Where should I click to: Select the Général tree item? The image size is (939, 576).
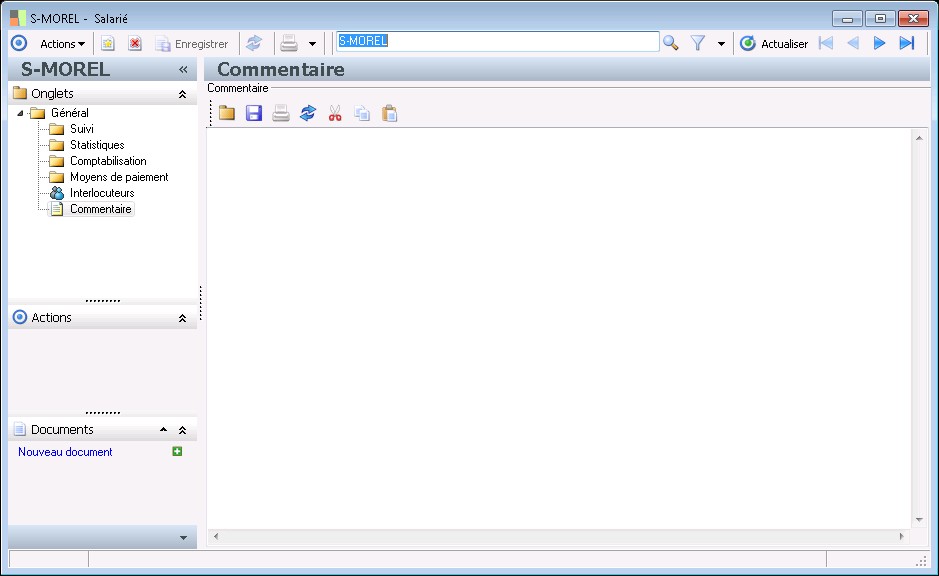(69, 113)
